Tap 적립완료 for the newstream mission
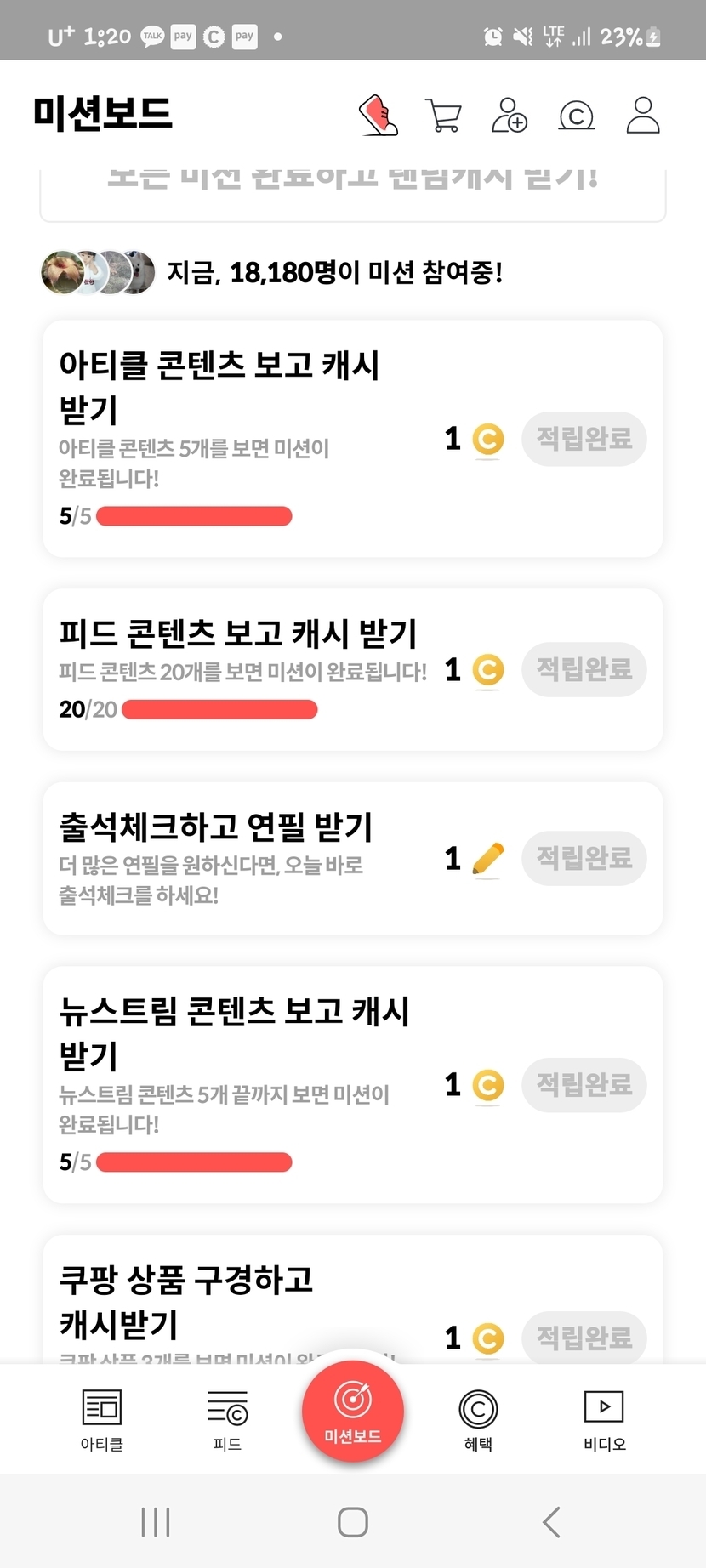This screenshot has height=1568, width=706. coord(584,1084)
